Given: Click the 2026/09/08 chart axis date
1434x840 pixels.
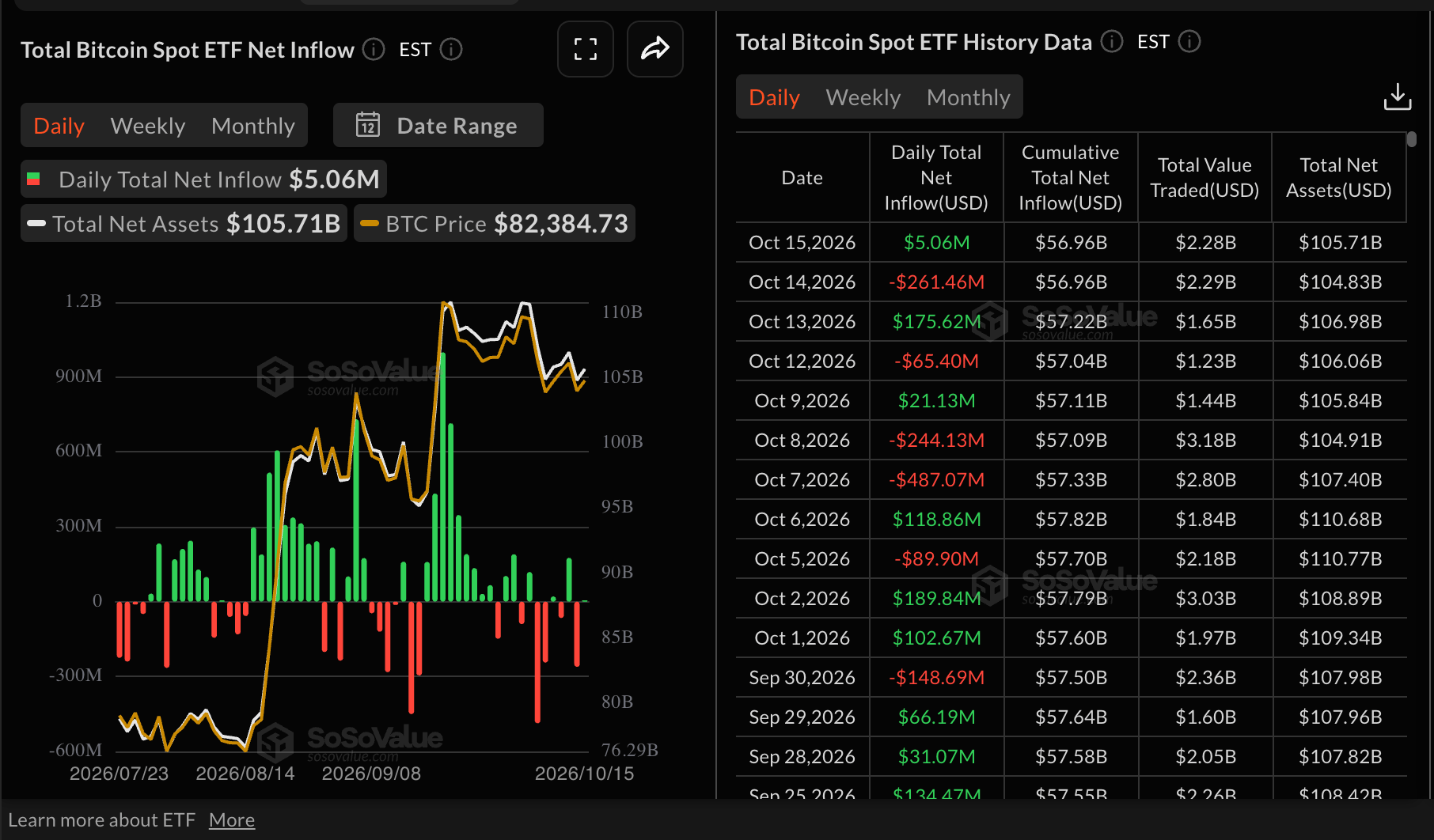Looking at the screenshot, I should (x=371, y=773).
